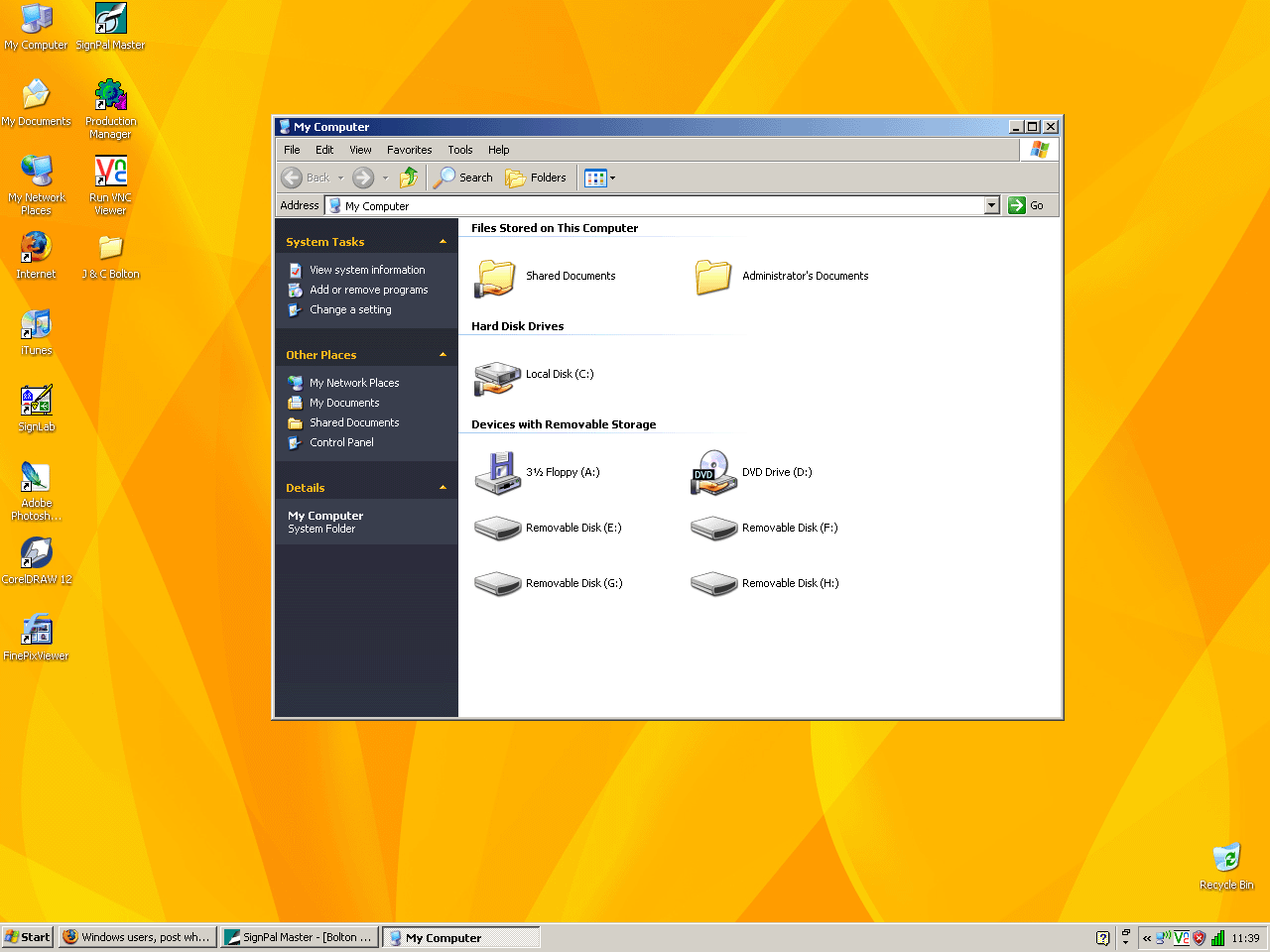Select the Local Disk (C:) drive icon
1270x952 pixels.
pyautogui.click(x=497, y=377)
